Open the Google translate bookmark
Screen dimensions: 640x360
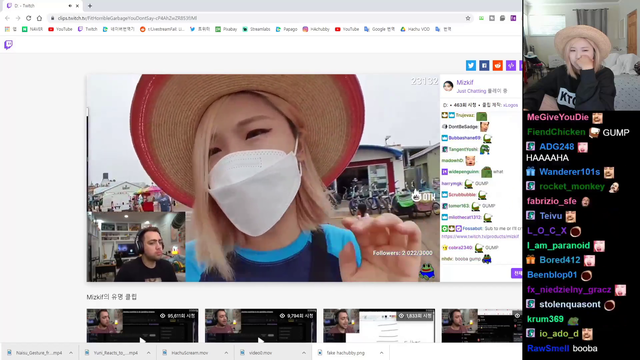tap(379, 29)
